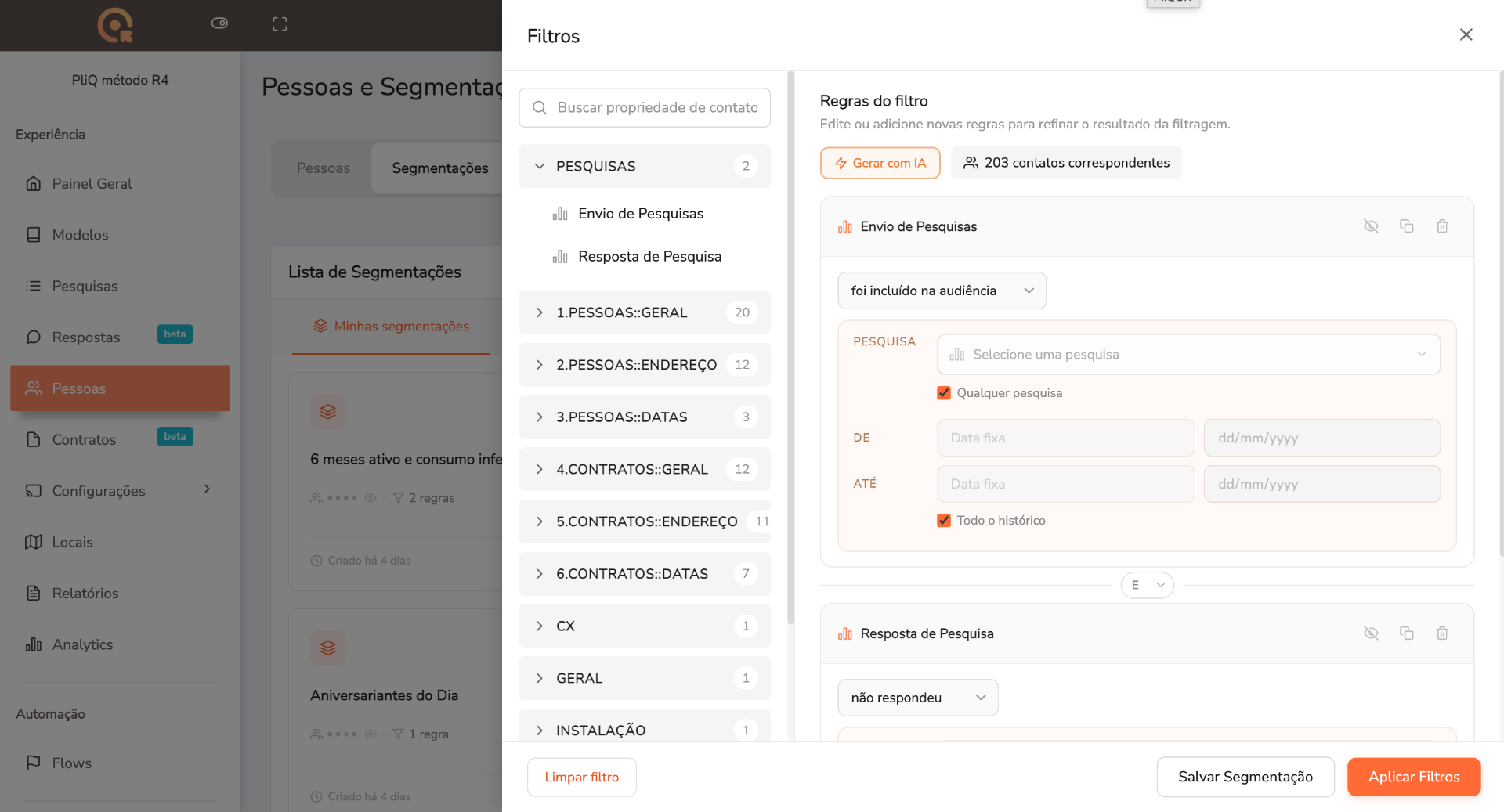
Task: Click DE 'Data fixa' field
Action: pos(1065,438)
